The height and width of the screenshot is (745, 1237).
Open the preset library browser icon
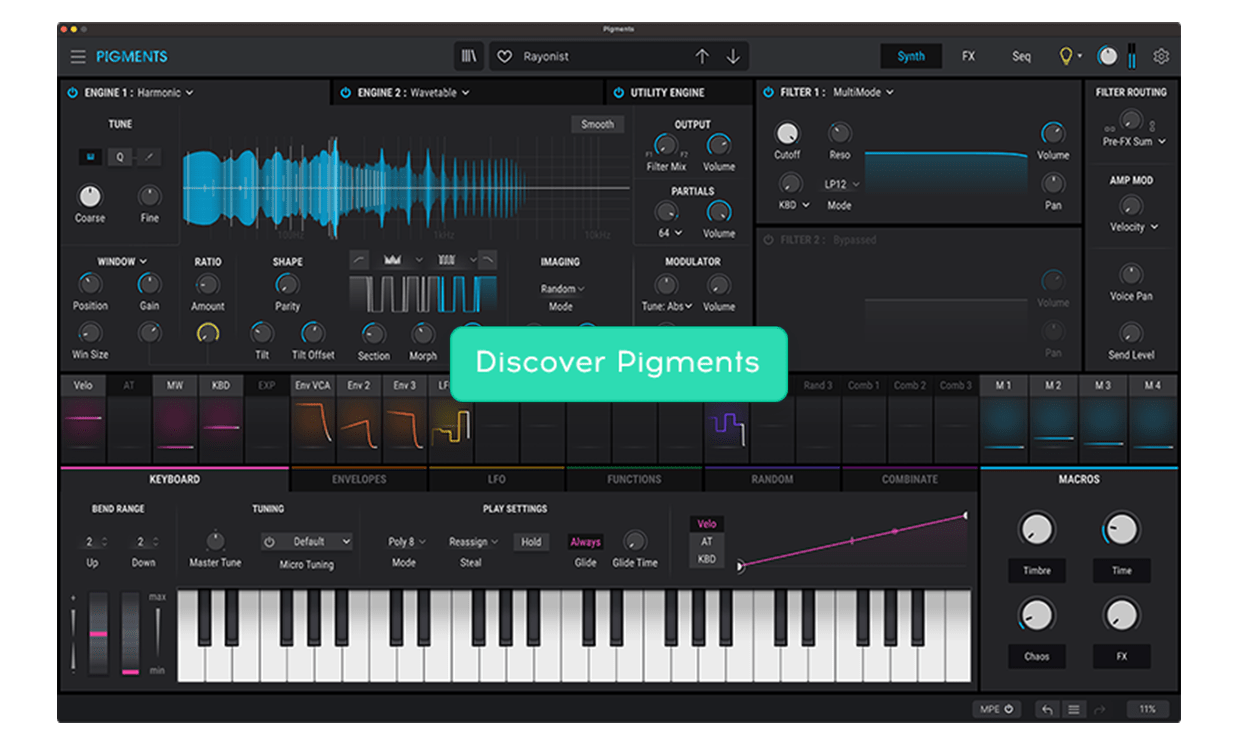click(469, 57)
